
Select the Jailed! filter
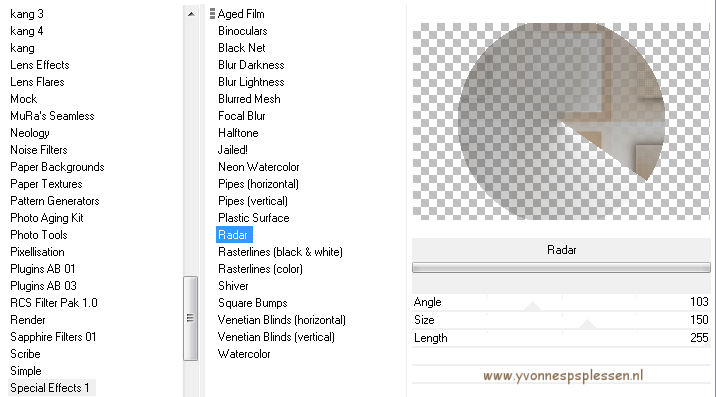(x=232, y=150)
